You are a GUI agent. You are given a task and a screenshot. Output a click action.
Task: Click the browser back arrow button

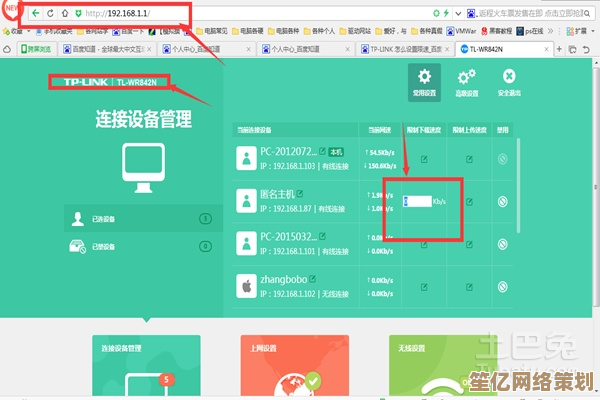(36, 13)
